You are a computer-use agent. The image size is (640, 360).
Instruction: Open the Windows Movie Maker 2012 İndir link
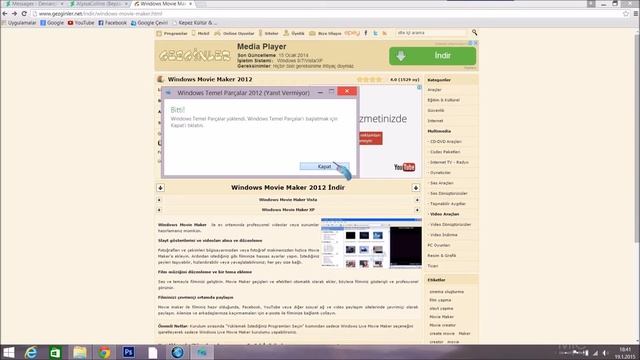tap(288, 188)
